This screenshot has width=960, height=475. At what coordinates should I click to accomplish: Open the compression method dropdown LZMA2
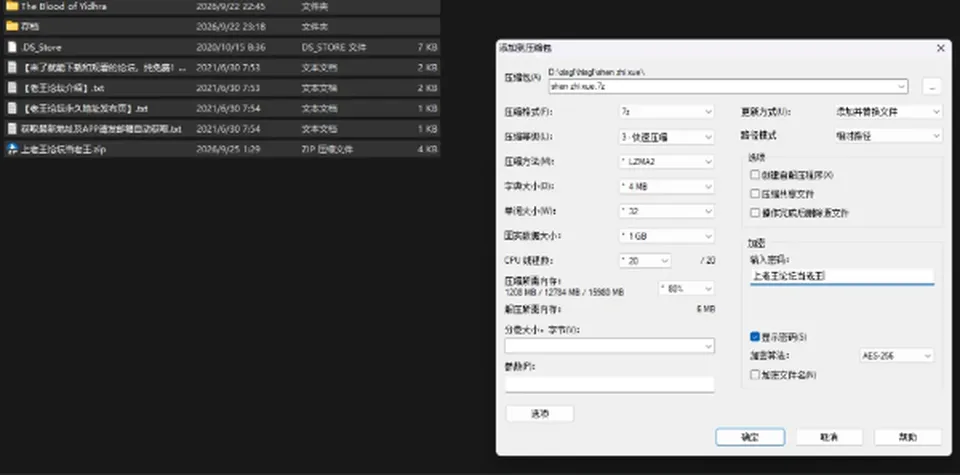(666, 162)
